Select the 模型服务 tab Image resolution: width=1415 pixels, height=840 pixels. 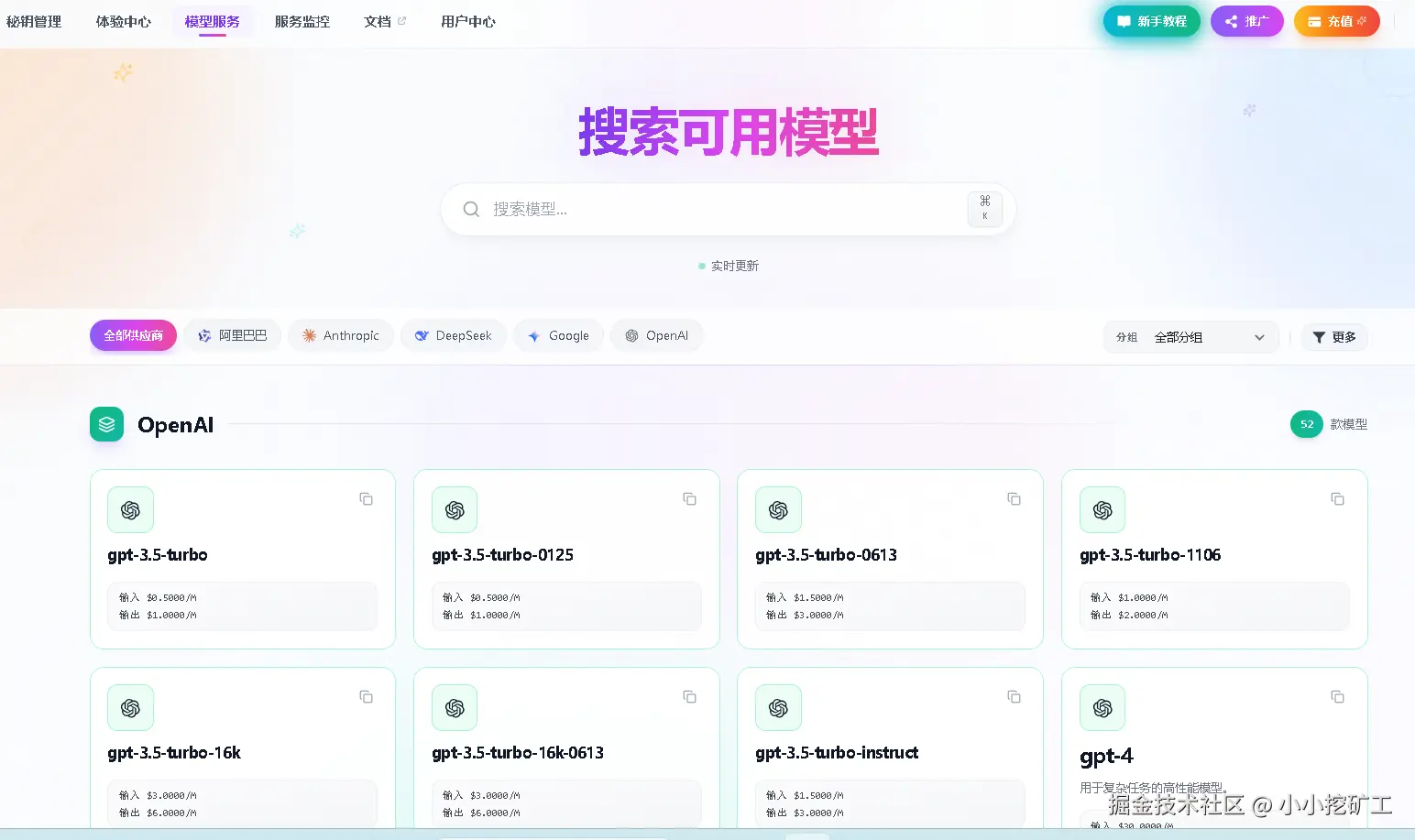click(212, 21)
